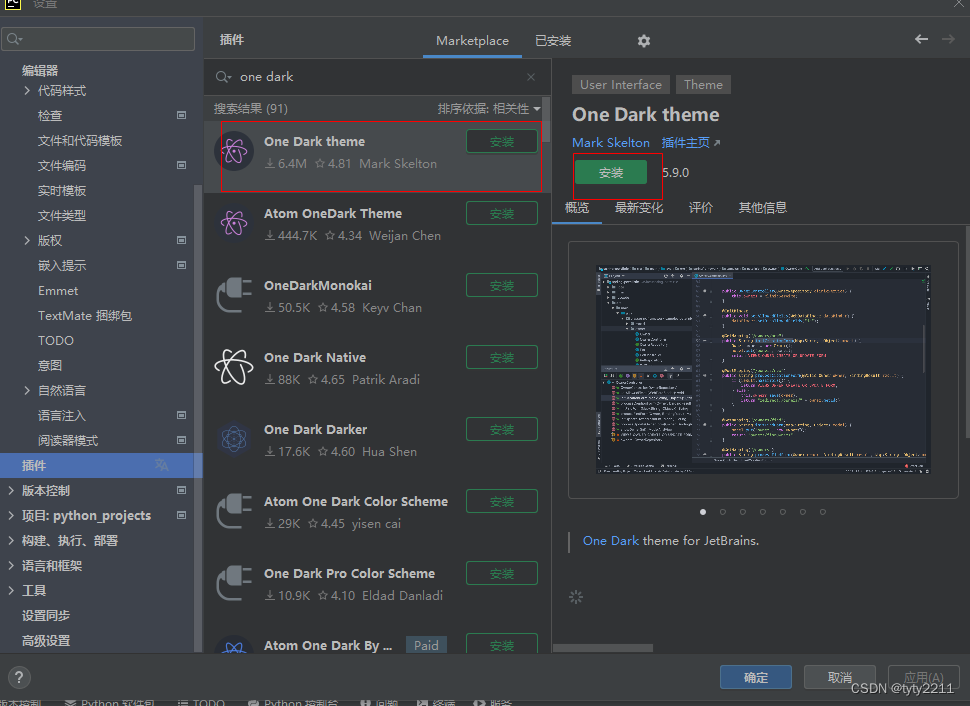Click the Atom OneDark Theme plugin icon
This screenshot has height=706, width=970.
point(234,223)
